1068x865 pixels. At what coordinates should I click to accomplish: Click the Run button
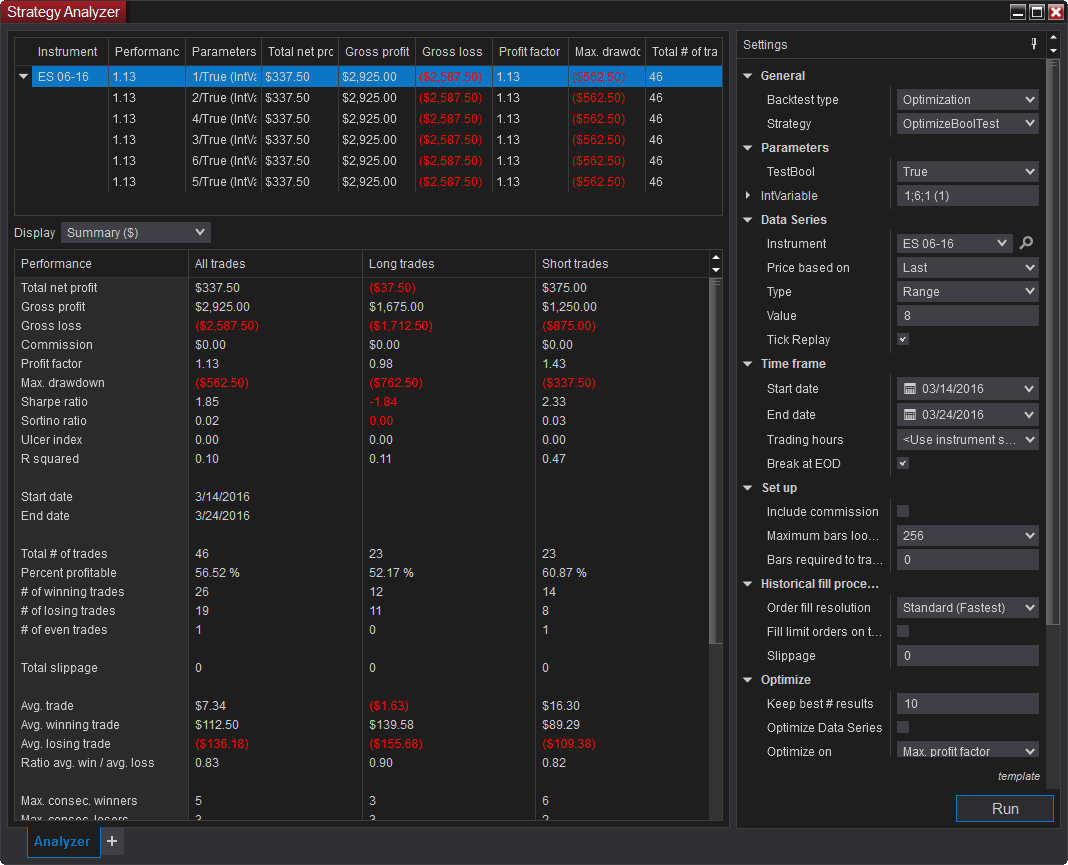[x=1005, y=808]
